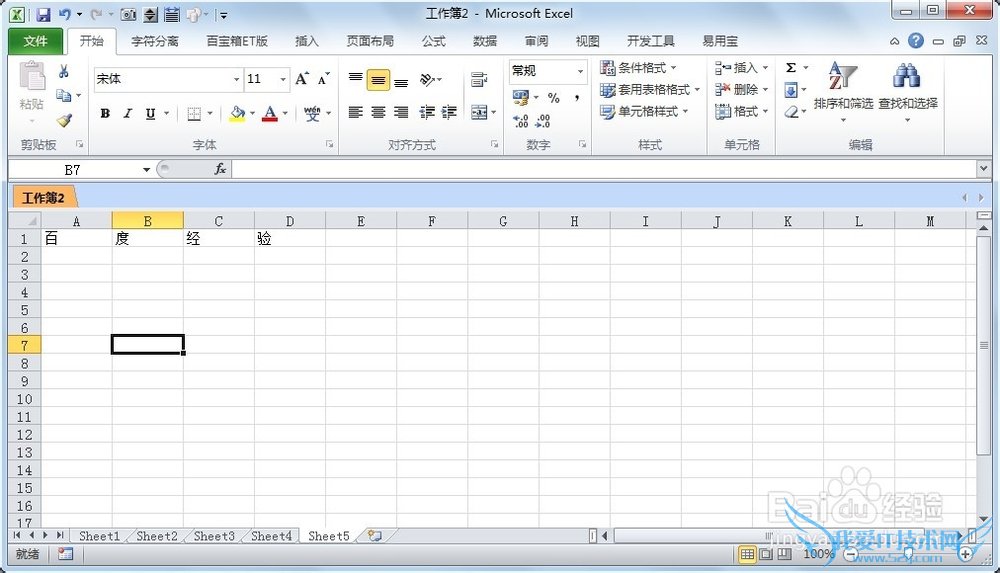Switch to the 公式 Formulas tab
1000x573 pixels.
433,41
